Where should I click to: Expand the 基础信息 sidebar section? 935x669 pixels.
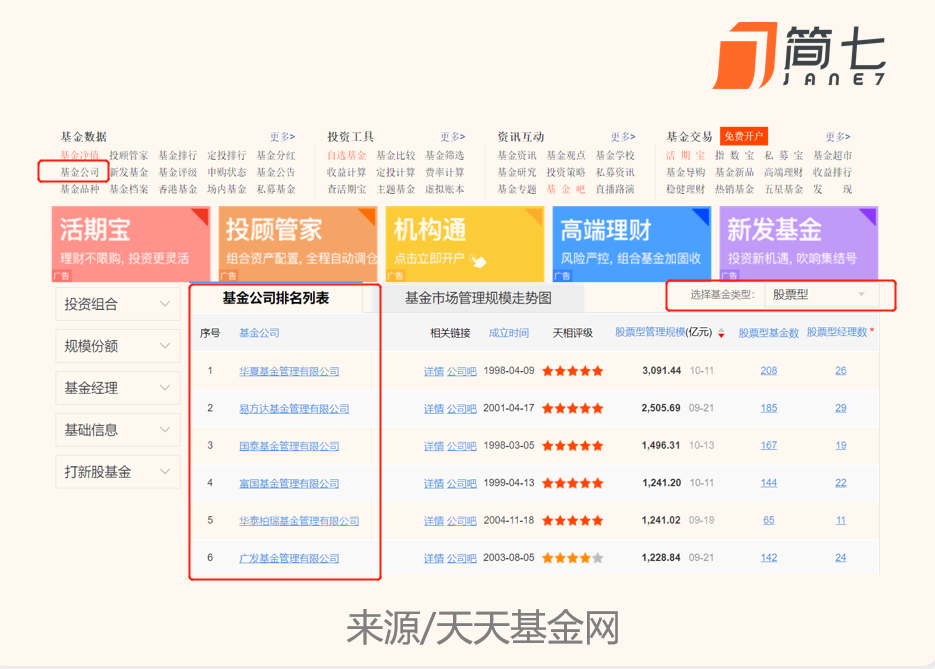(118, 430)
